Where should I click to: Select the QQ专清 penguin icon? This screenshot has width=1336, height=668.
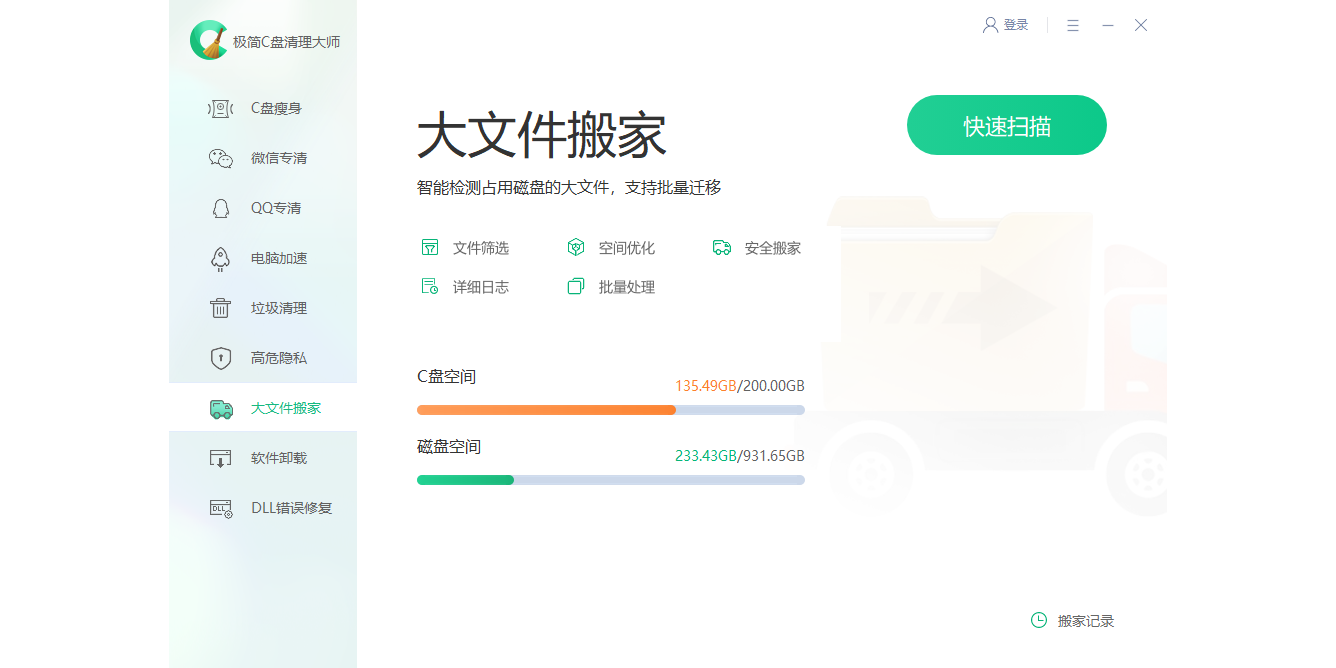click(221, 208)
